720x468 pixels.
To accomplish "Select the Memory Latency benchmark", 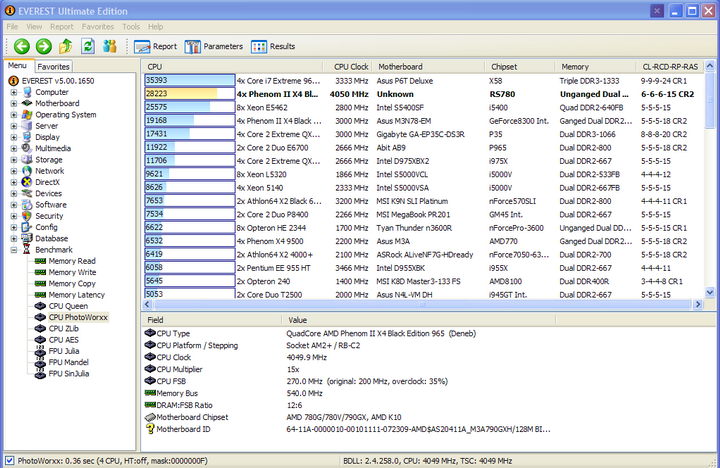I will (76, 295).
